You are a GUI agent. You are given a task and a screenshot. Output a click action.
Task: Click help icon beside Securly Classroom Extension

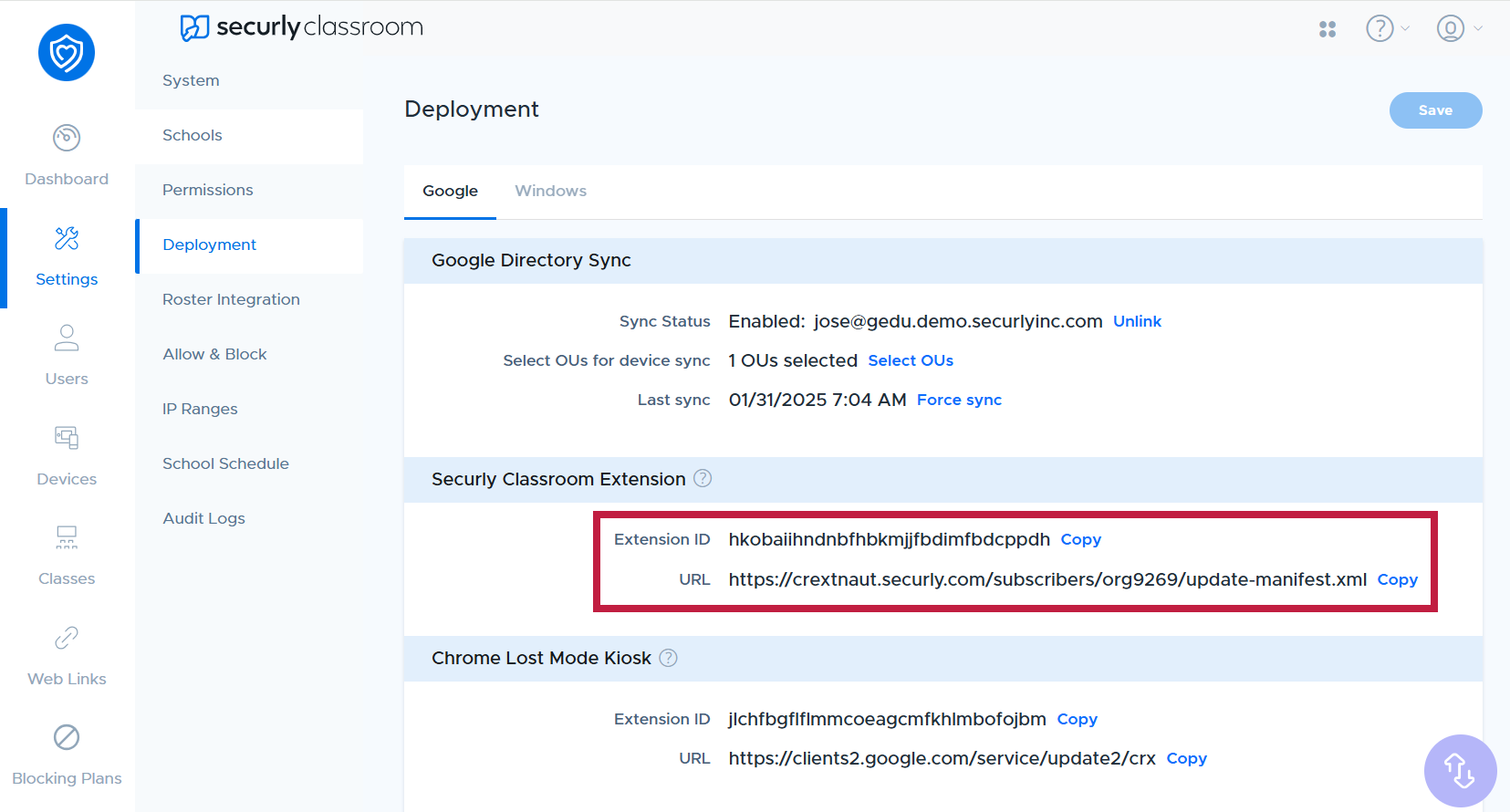click(703, 478)
